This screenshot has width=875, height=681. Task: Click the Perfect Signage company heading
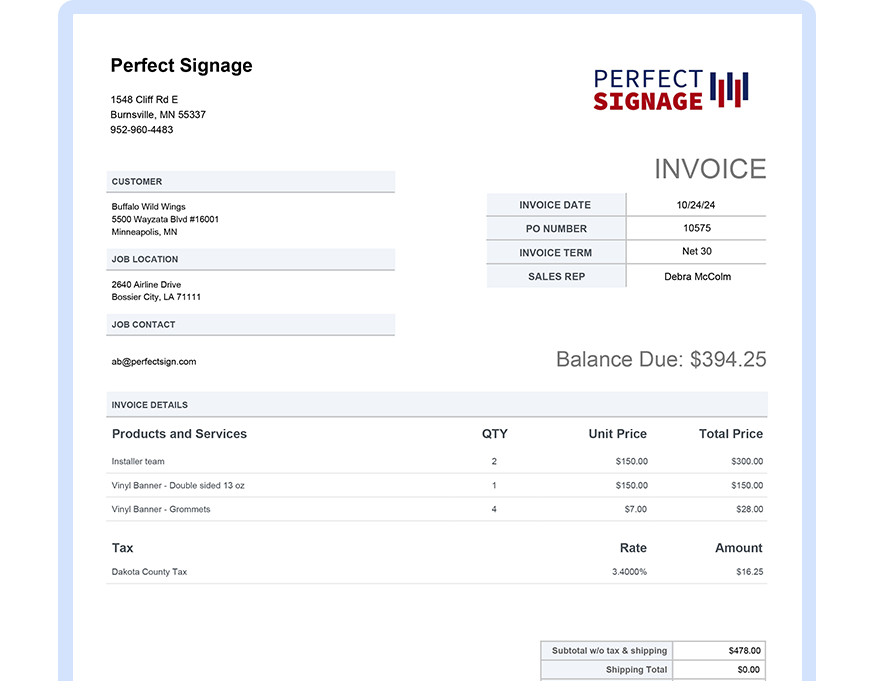pos(181,65)
